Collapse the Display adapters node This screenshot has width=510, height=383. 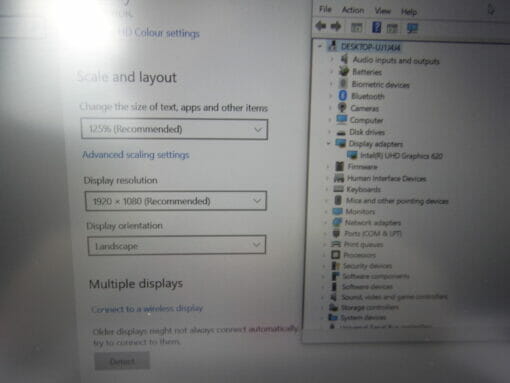click(328, 143)
